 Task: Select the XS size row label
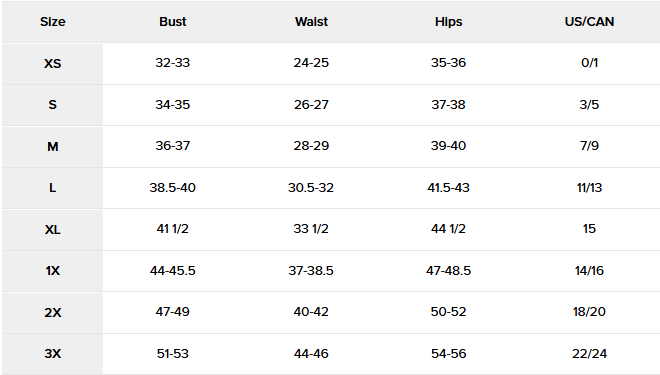pos(53,64)
